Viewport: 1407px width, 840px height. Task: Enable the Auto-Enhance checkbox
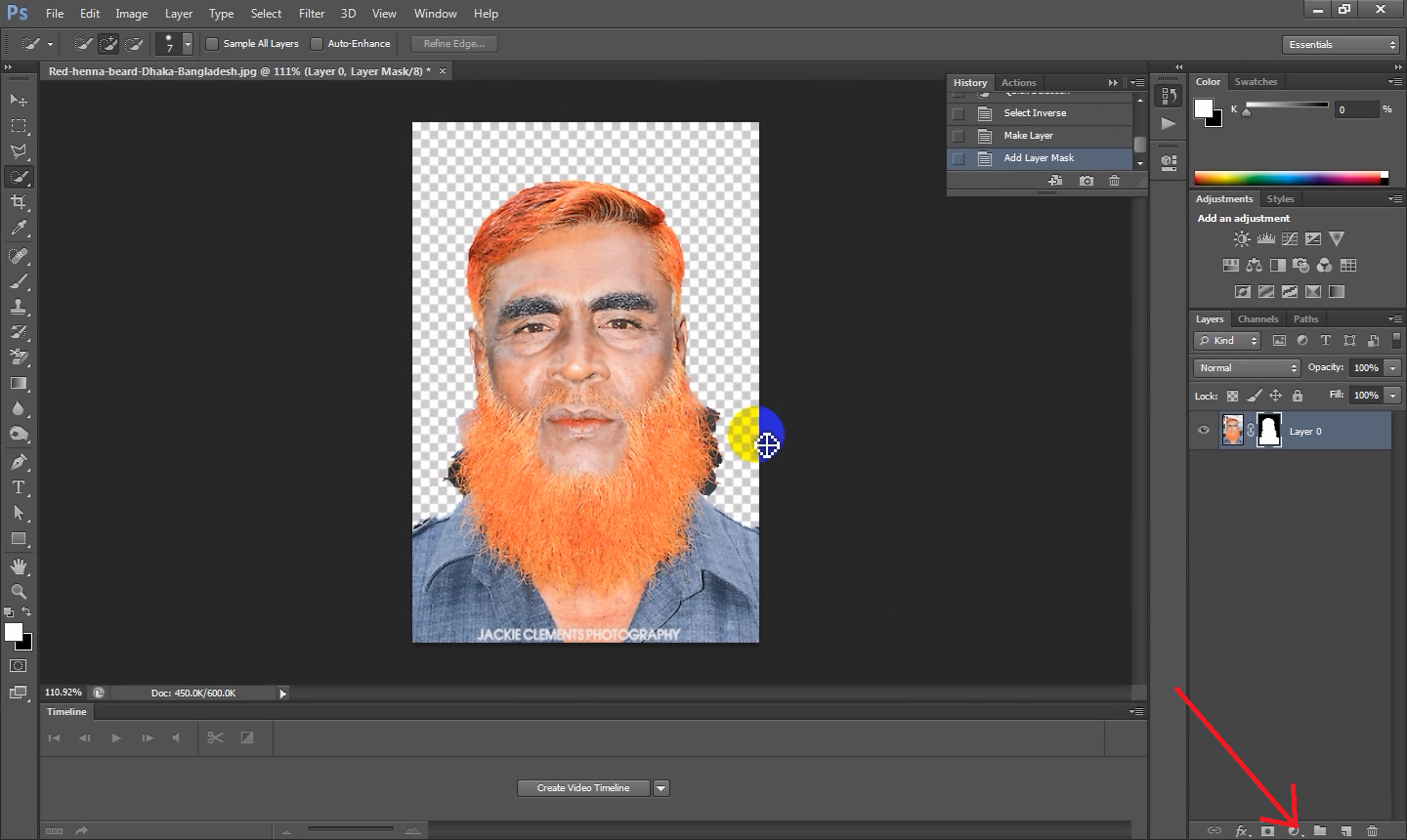[x=317, y=44]
